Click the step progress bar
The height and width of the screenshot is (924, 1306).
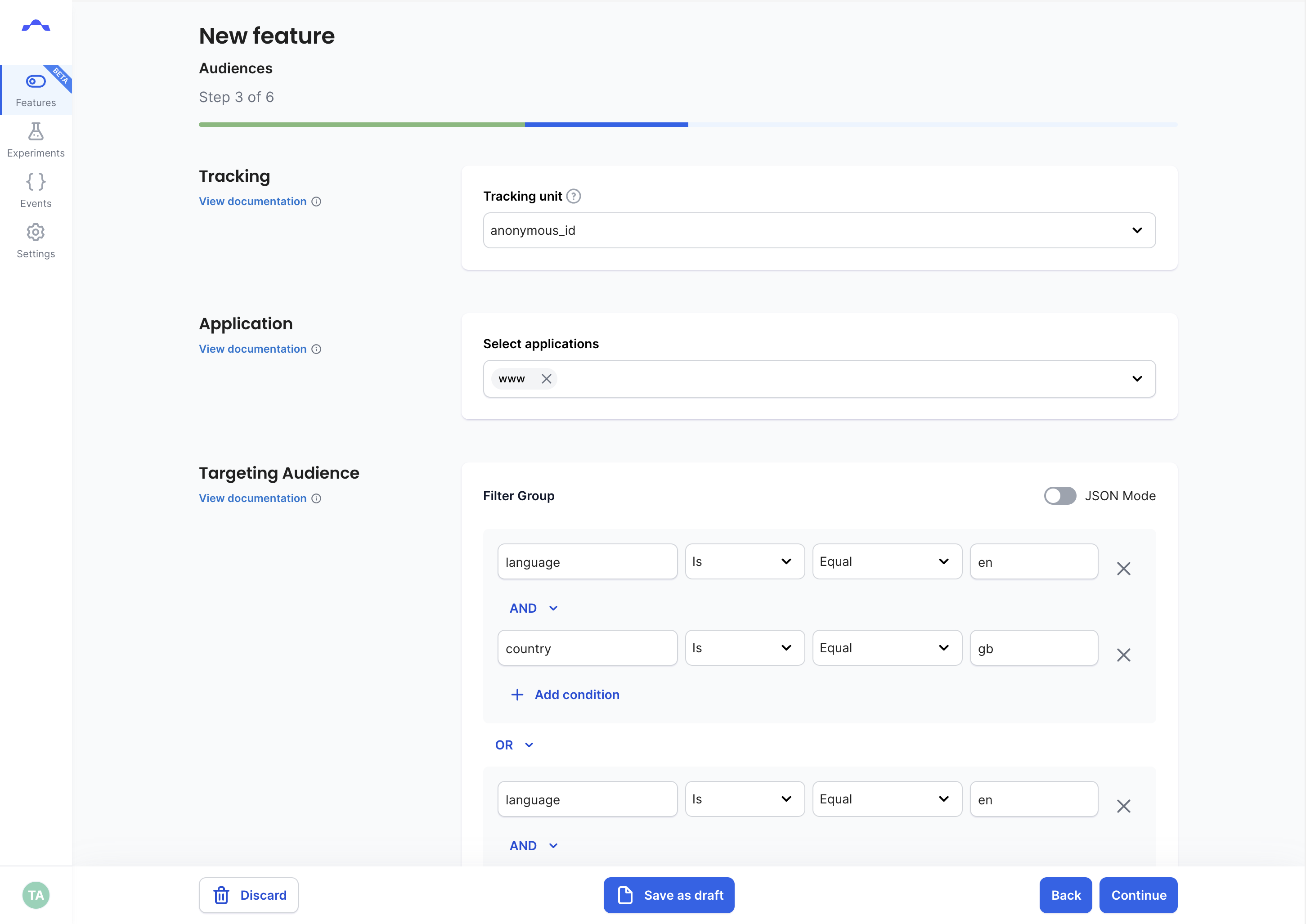688,125
